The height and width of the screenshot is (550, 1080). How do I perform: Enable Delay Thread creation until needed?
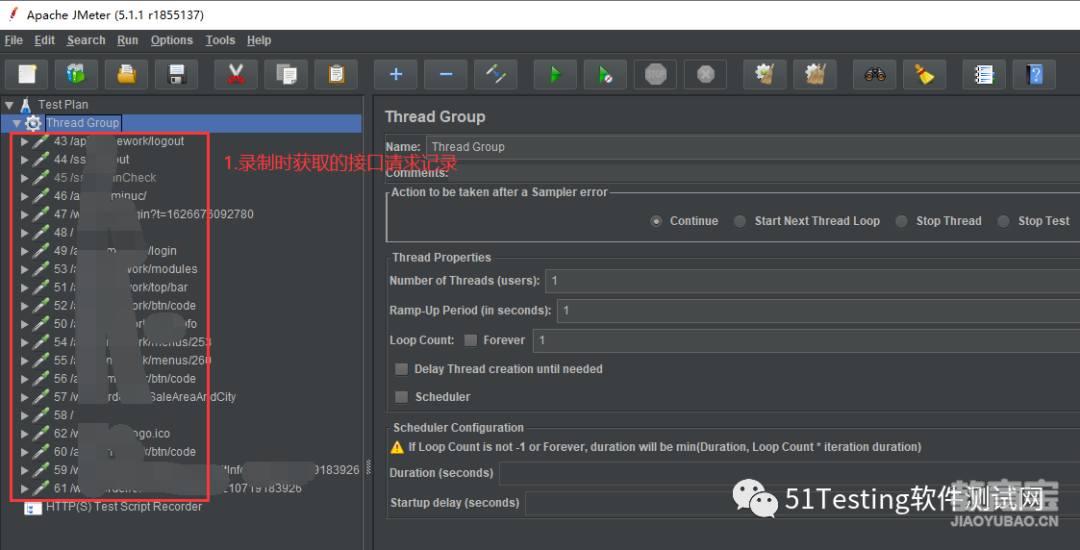pos(402,370)
